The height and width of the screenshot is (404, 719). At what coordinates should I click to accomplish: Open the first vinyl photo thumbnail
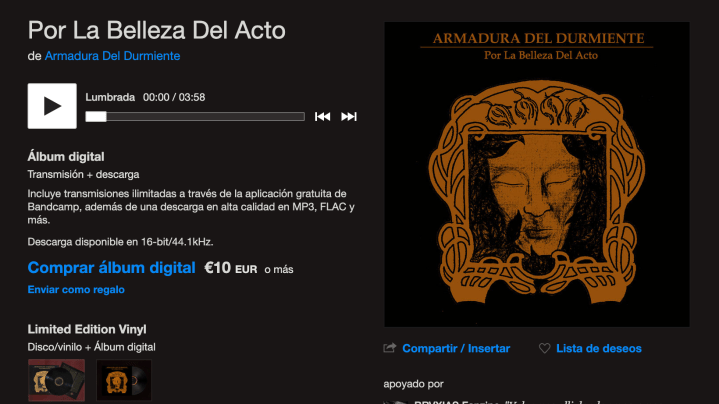click(x=56, y=380)
